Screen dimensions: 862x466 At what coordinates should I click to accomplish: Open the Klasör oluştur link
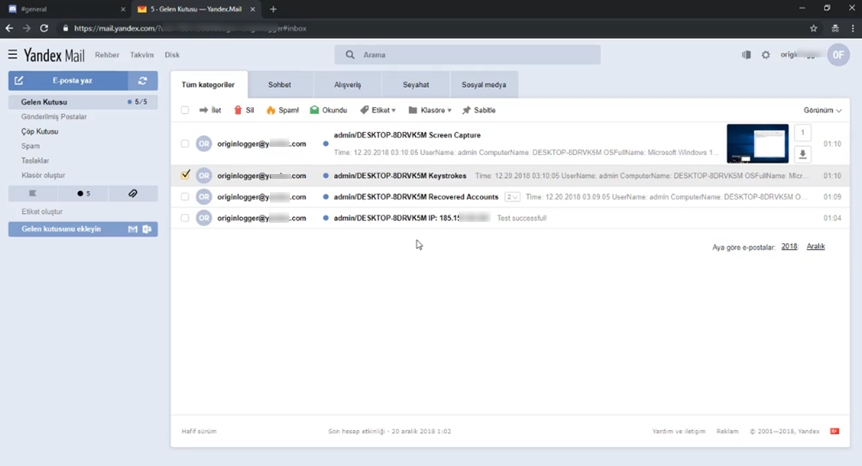pyautogui.click(x=43, y=174)
